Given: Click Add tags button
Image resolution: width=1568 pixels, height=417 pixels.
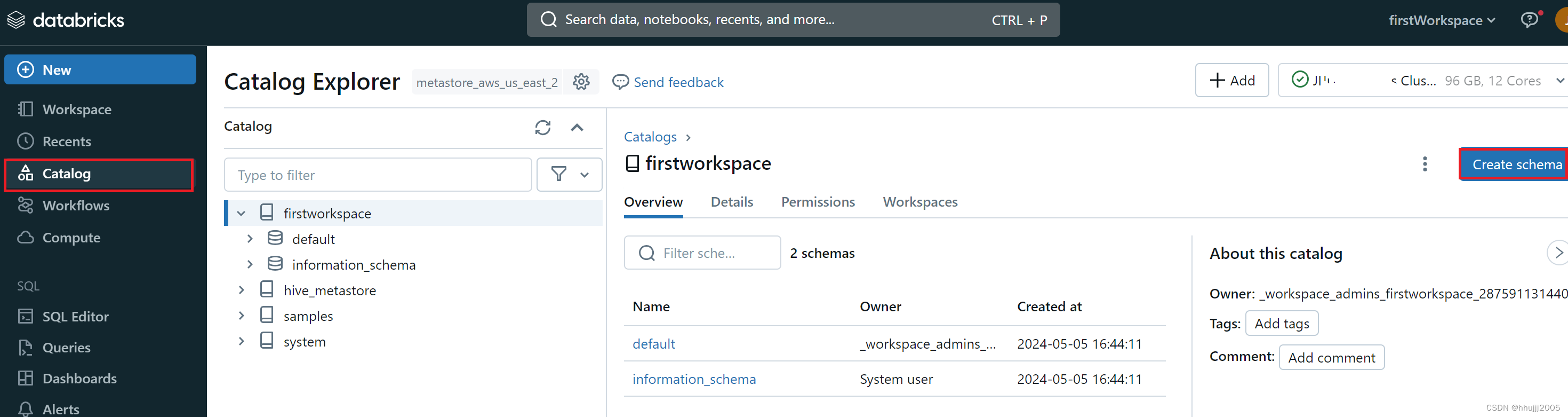Looking at the screenshot, I should pyautogui.click(x=1282, y=324).
